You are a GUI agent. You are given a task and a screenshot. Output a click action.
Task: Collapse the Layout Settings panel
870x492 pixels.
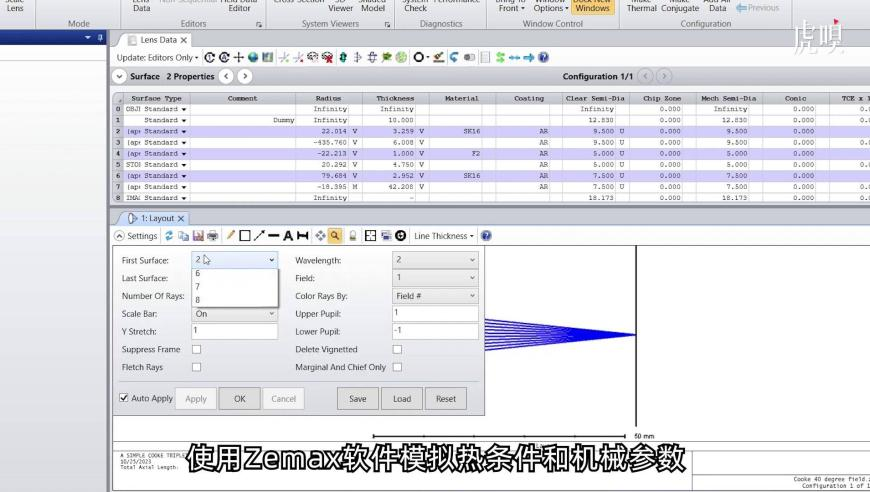[119, 236]
